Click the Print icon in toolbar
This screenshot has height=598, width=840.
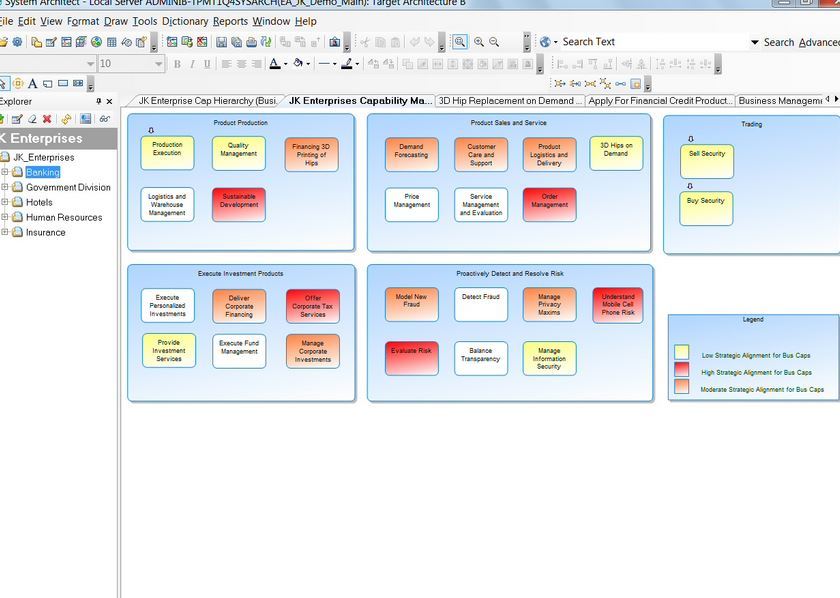pyautogui.click(x=251, y=42)
